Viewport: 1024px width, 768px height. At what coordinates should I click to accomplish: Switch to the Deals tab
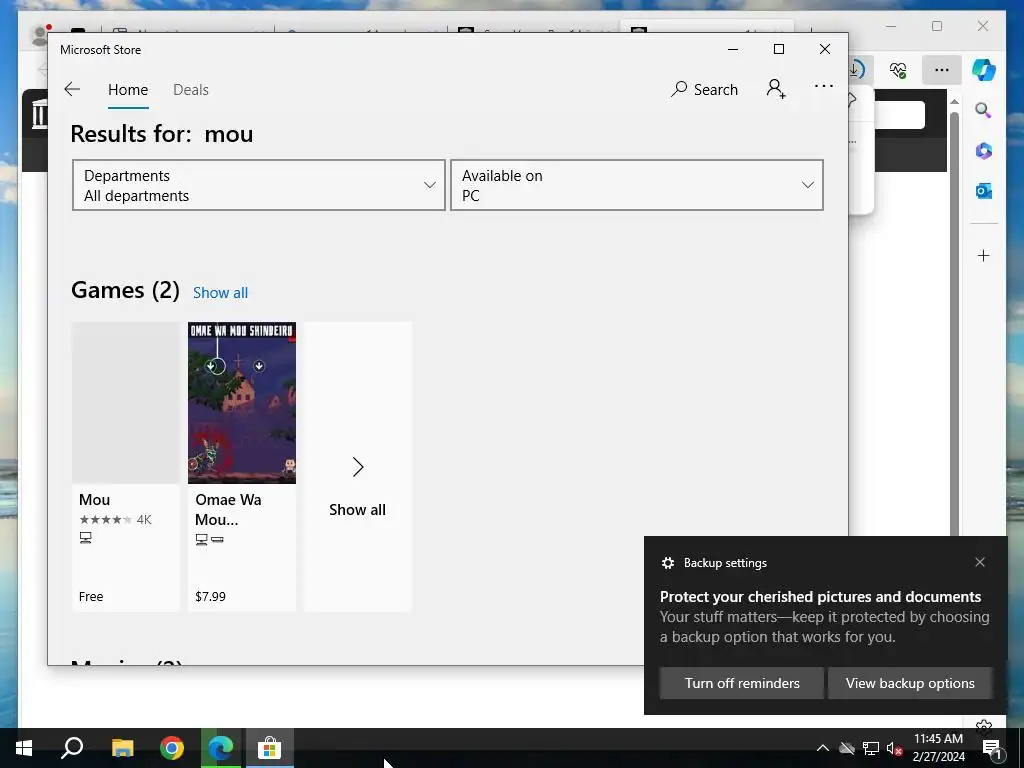(191, 89)
